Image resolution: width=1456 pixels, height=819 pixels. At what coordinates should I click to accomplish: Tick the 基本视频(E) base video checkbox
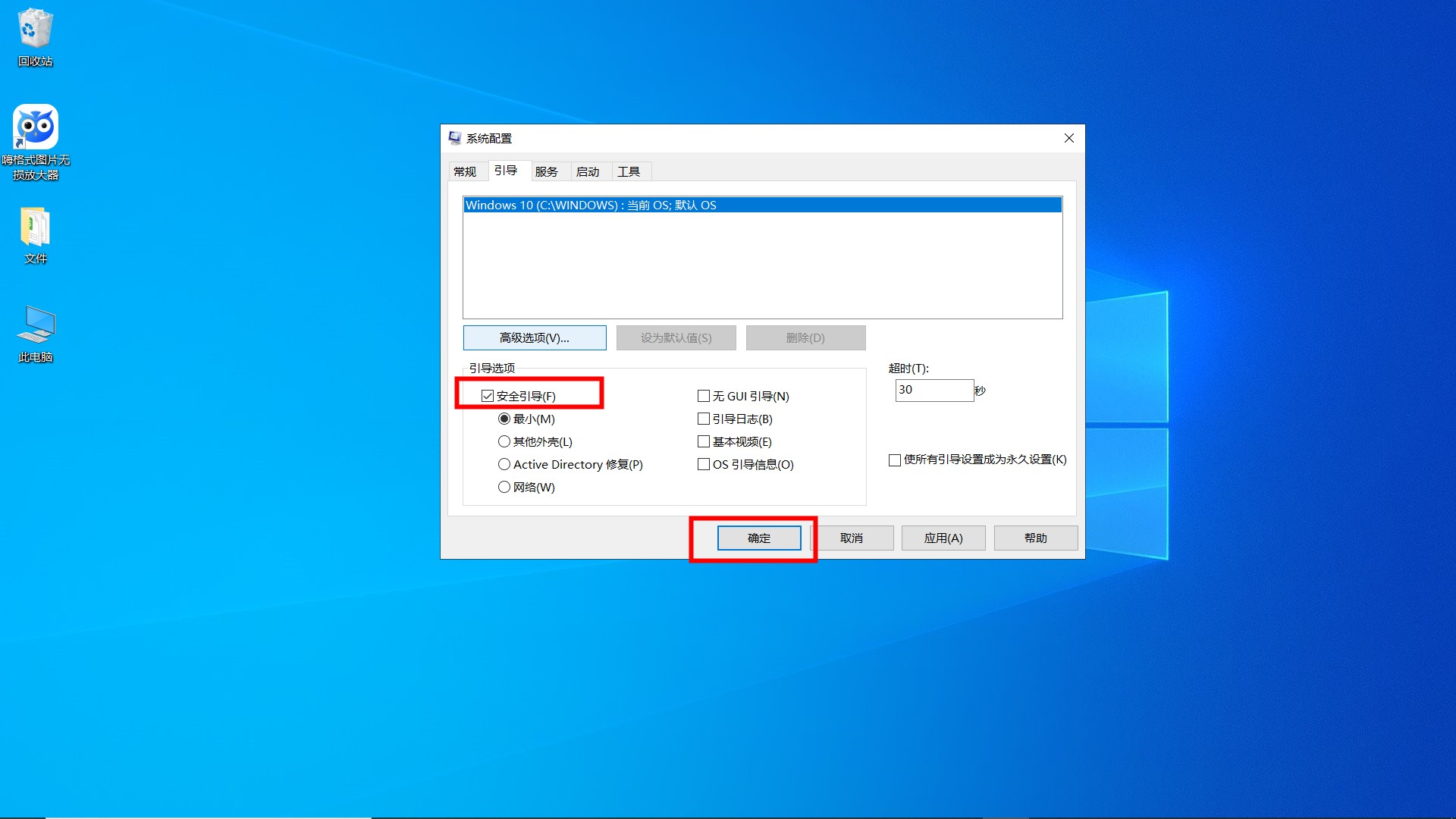[704, 441]
